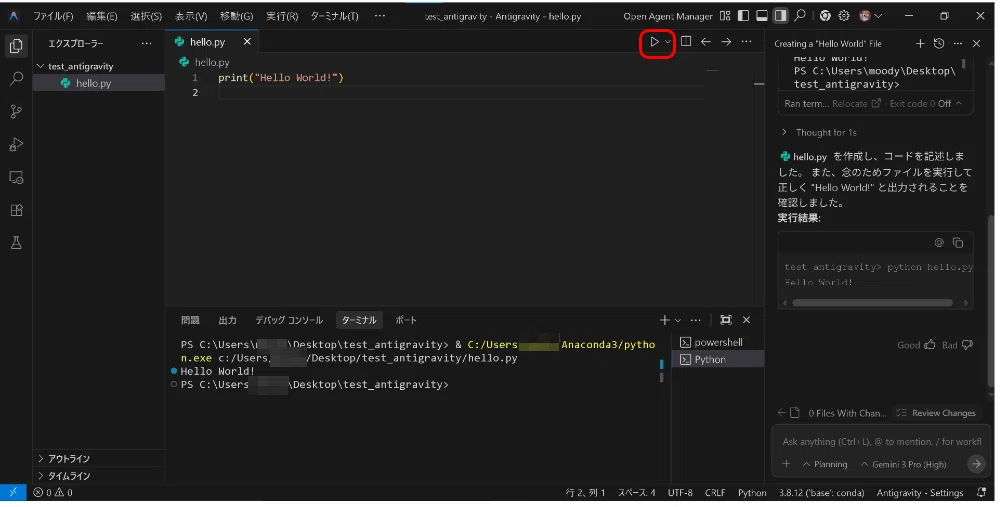Viewport: 1001px width, 507px height.
Task: Toggle the agent side panel visibility
Action: [780, 16]
